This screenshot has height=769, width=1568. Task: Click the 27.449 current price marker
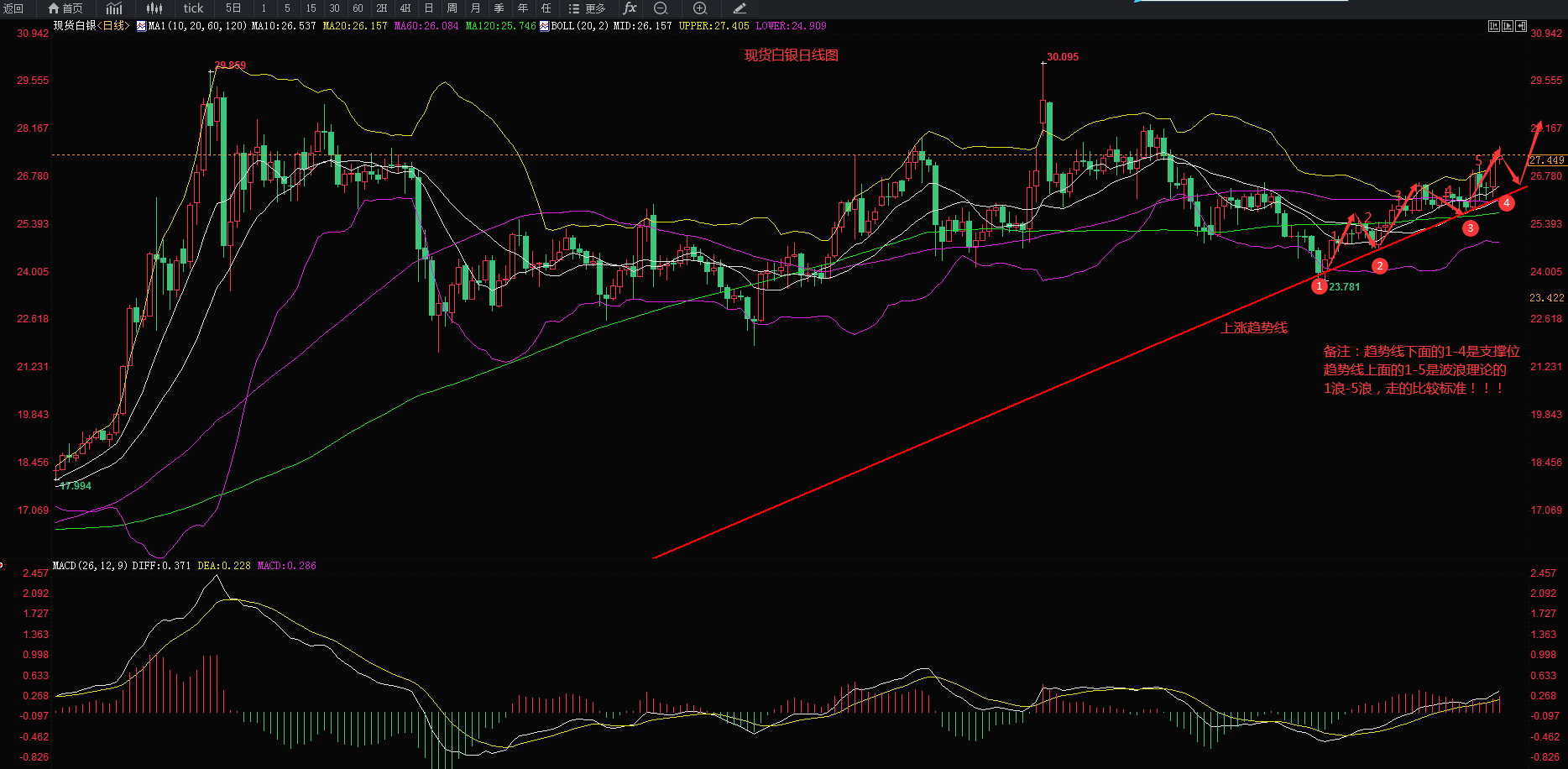[x=1546, y=160]
